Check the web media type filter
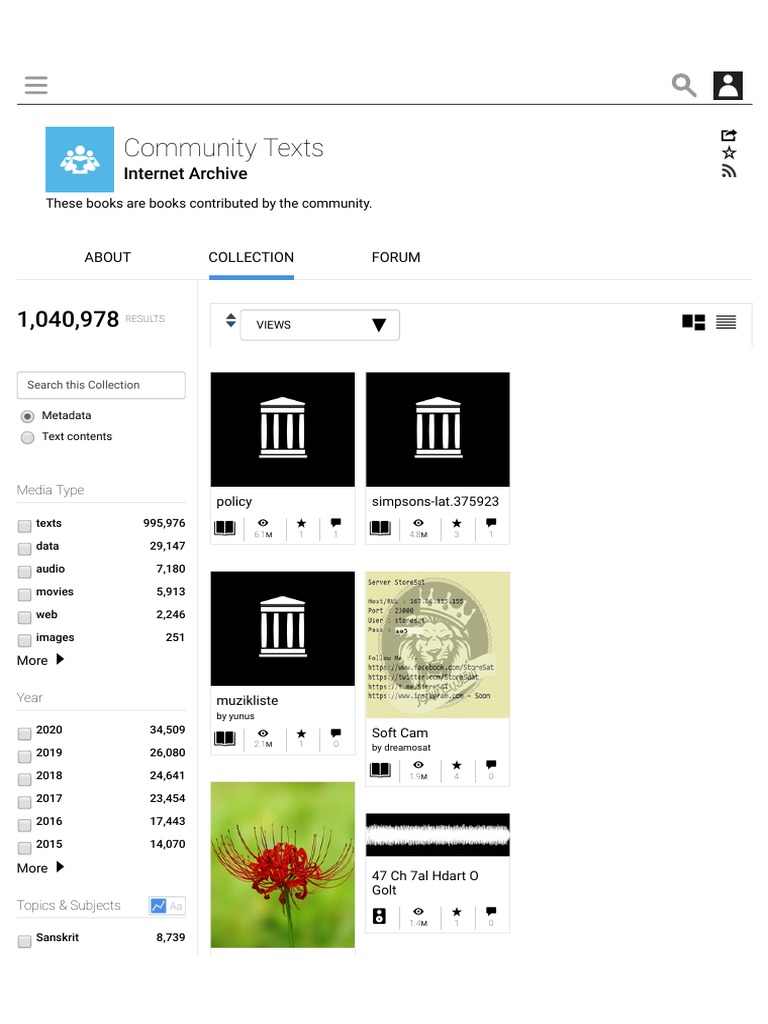768x1024 pixels. [x=24, y=617]
